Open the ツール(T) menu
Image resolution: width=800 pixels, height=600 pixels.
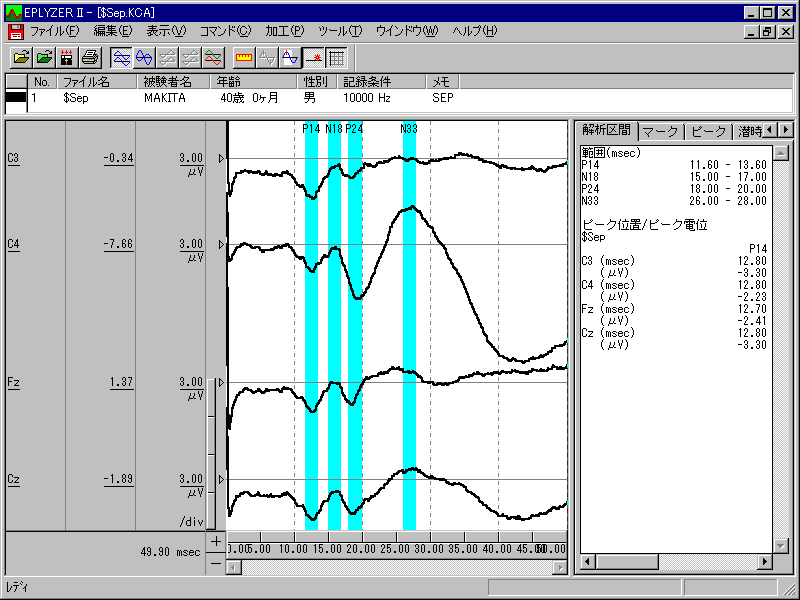click(x=341, y=31)
